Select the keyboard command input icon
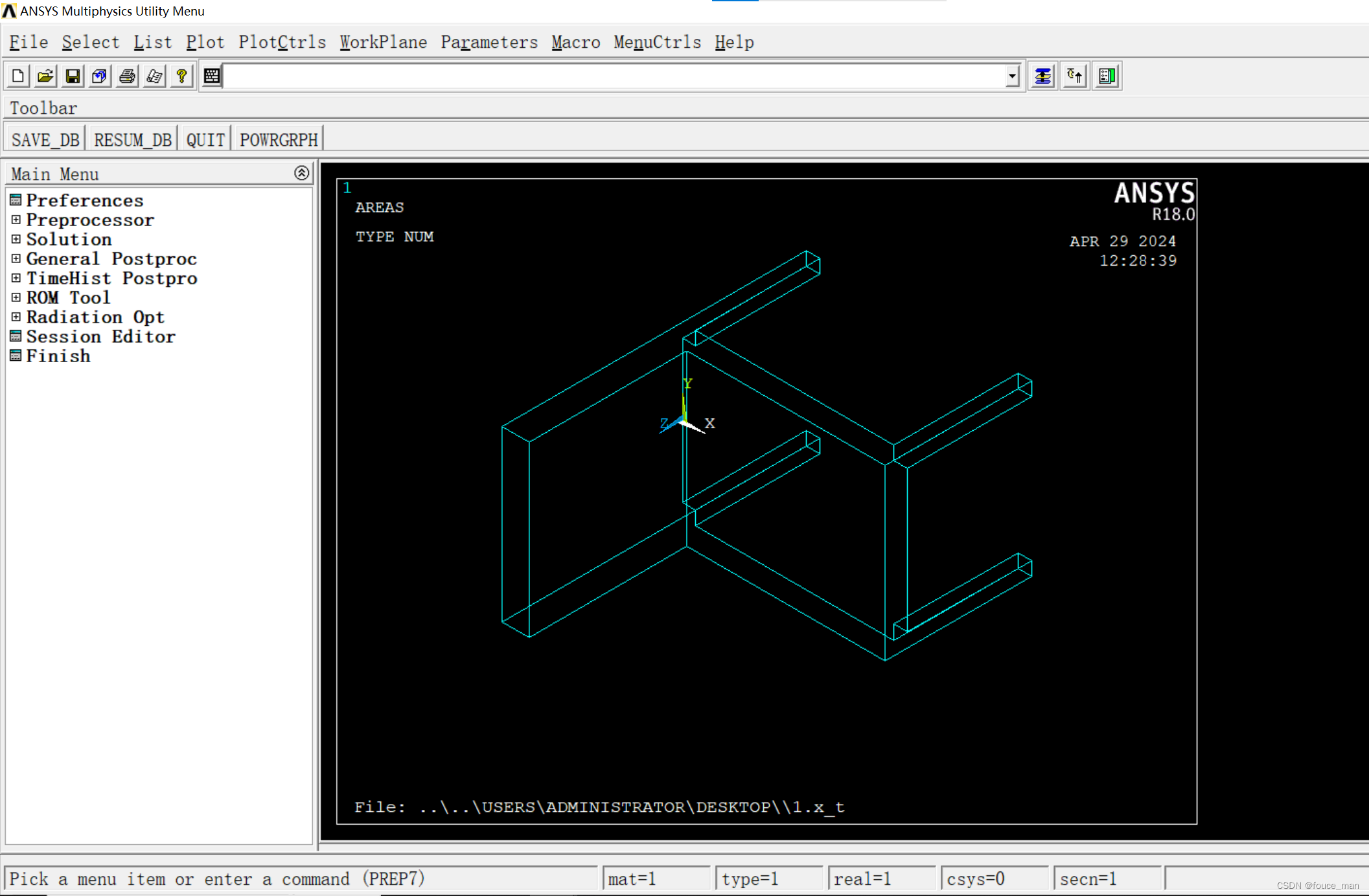The width and height of the screenshot is (1369, 896). 212,75
